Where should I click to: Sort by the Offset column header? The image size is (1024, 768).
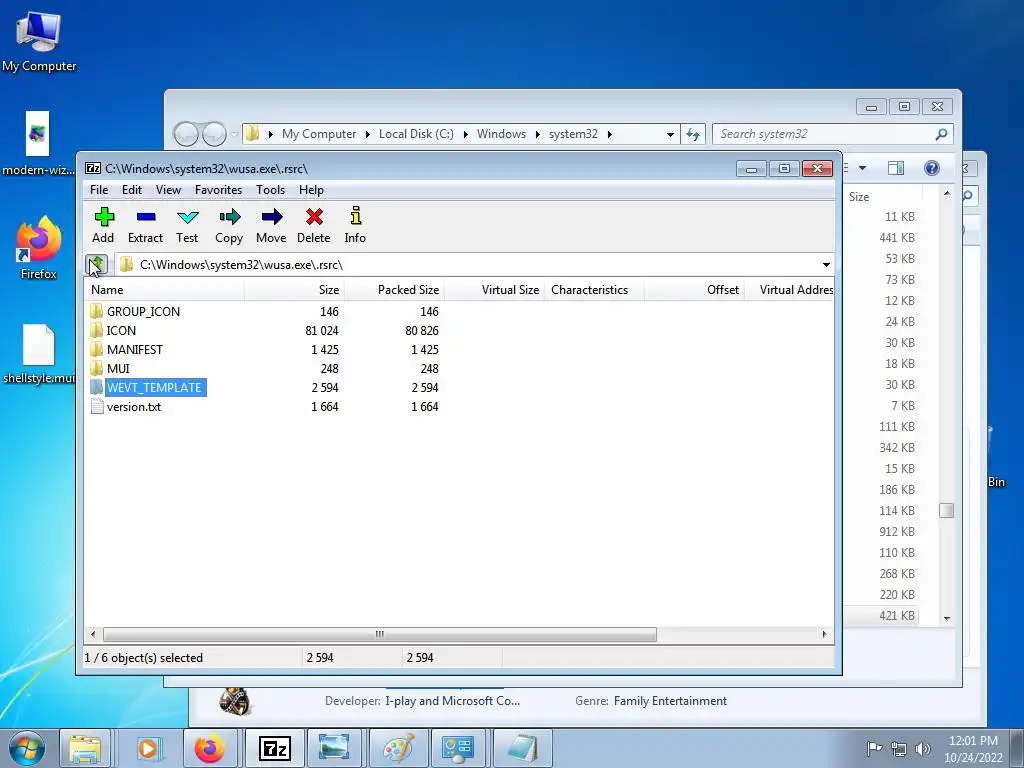(x=695, y=290)
